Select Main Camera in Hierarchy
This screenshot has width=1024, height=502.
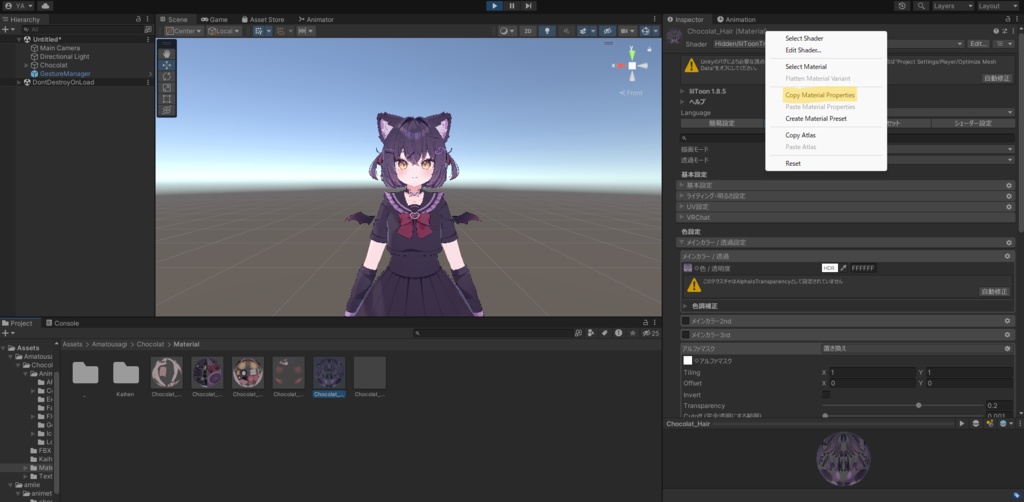click(x=59, y=48)
